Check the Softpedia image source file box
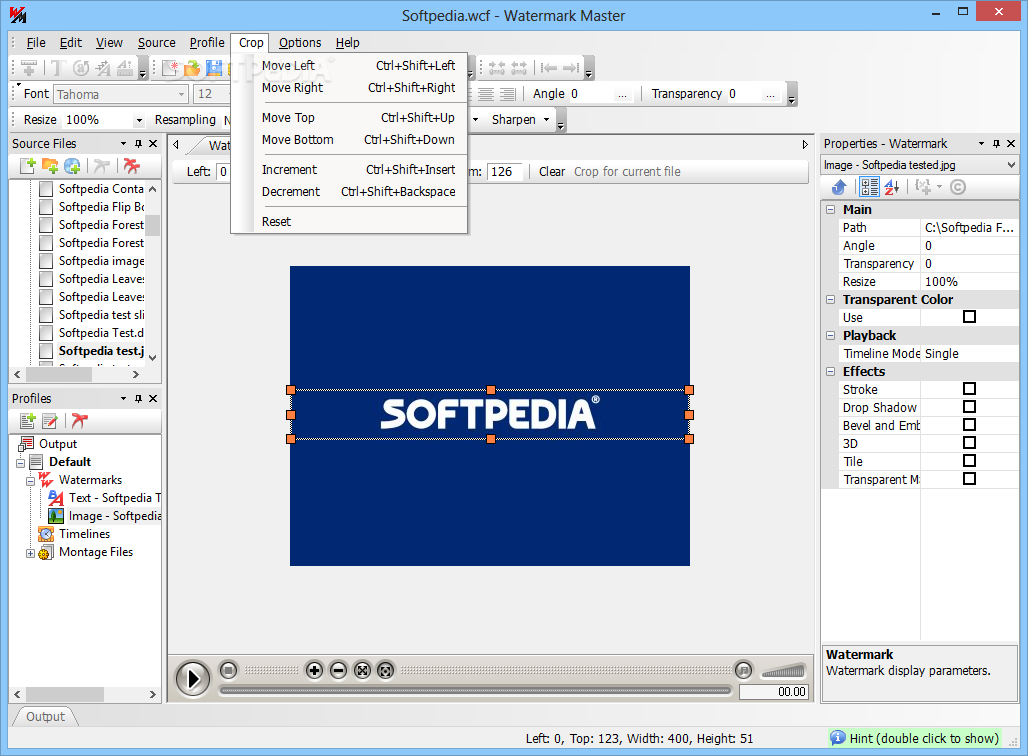This screenshot has width=1028, height=756. pos(46,261)
